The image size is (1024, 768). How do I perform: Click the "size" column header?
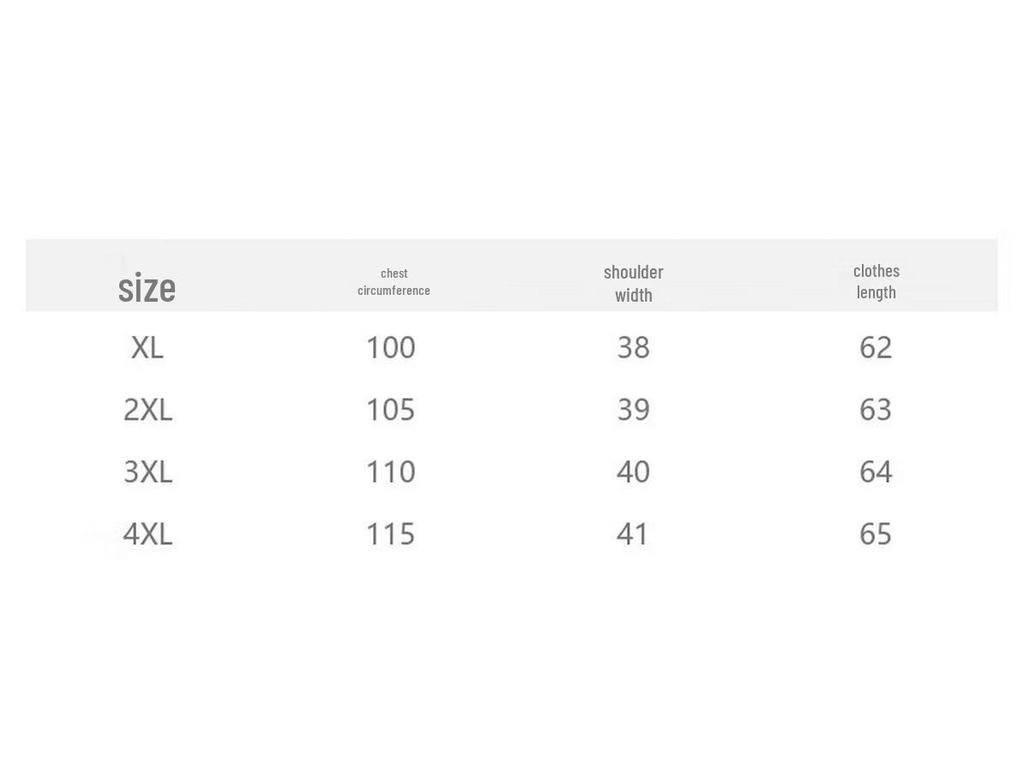pos(147,288)
